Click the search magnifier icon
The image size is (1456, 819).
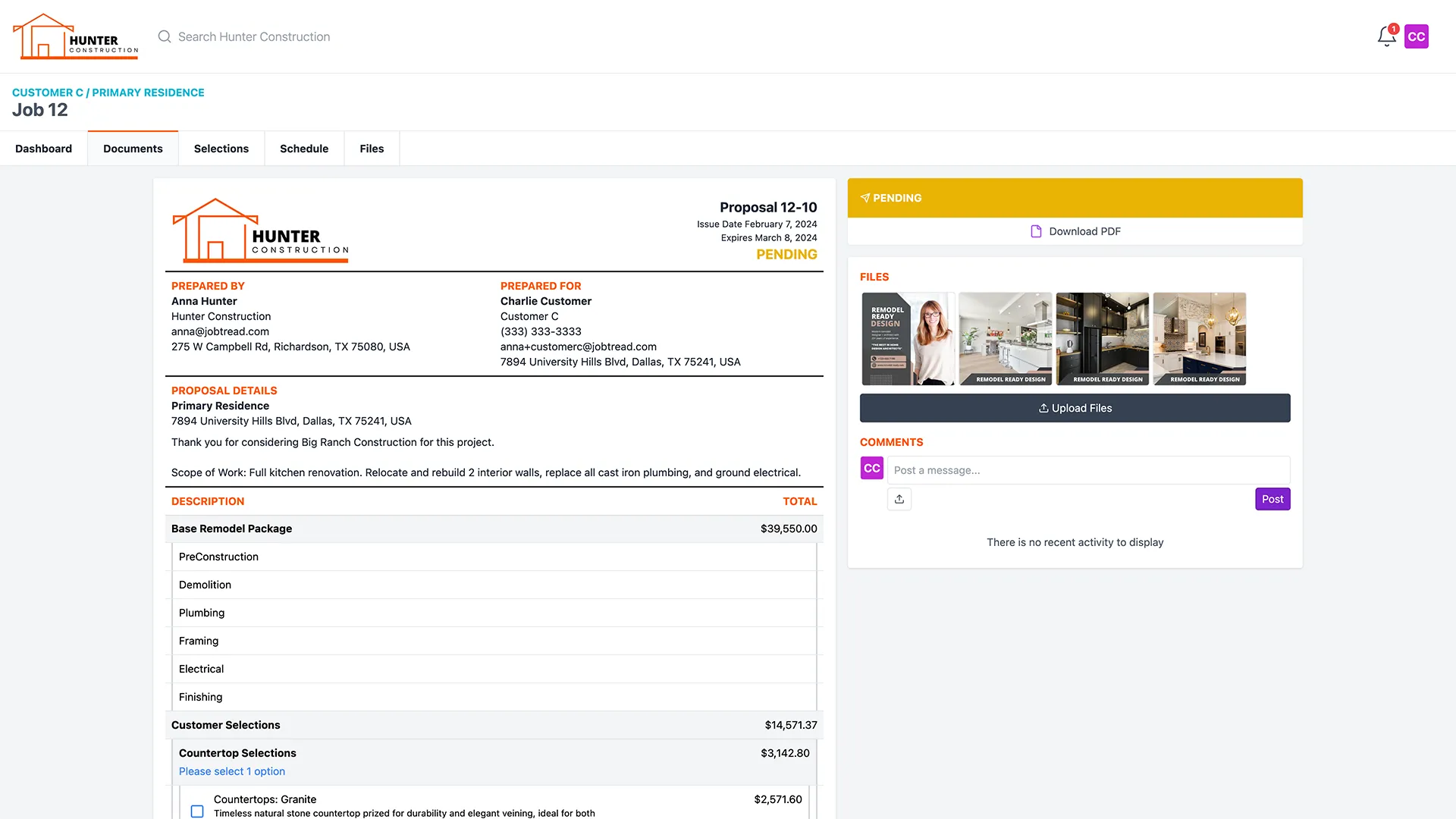[164, 36]
